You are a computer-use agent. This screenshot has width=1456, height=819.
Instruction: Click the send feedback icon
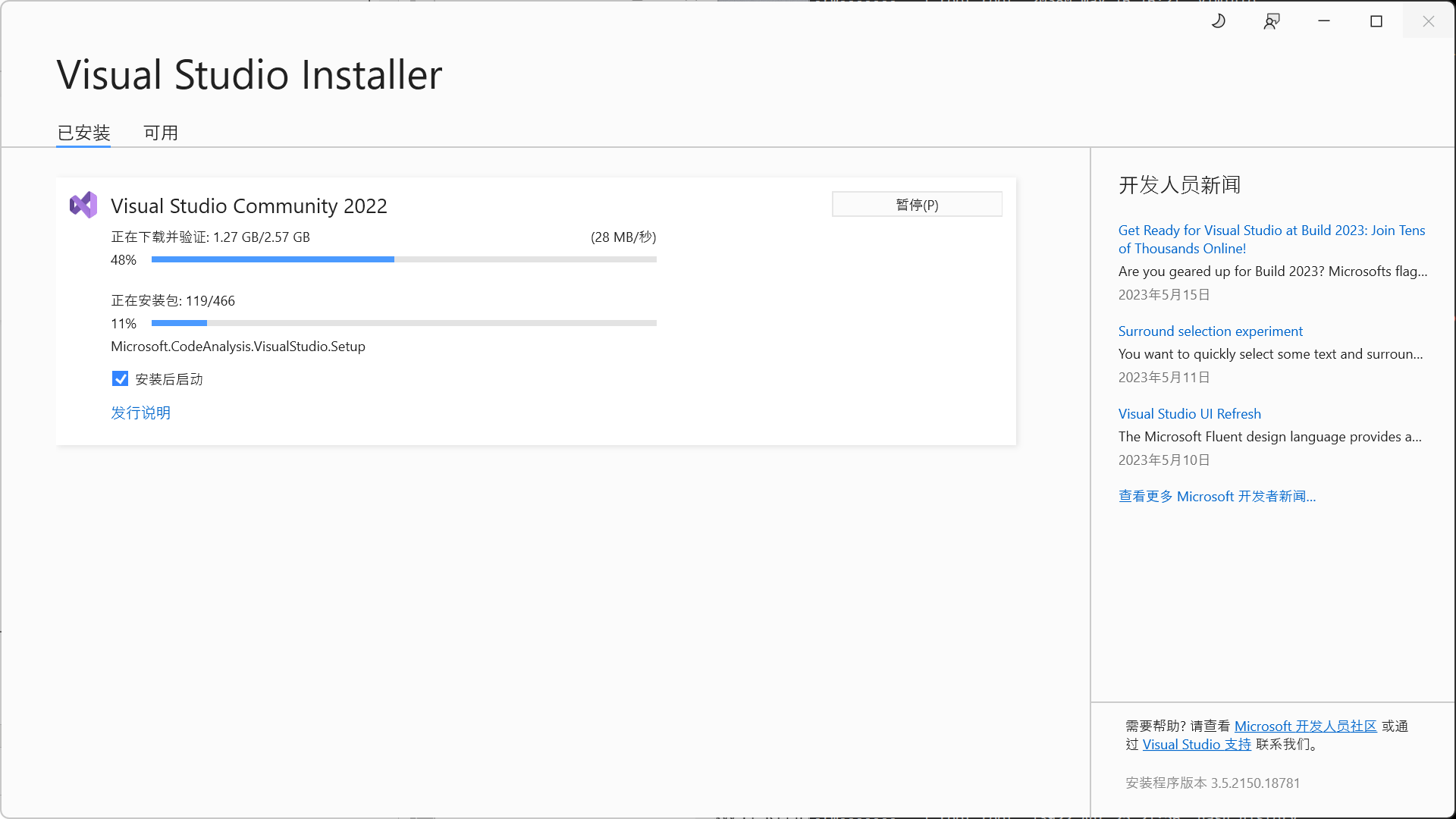pyautogui.click(x=1272, y=21)
